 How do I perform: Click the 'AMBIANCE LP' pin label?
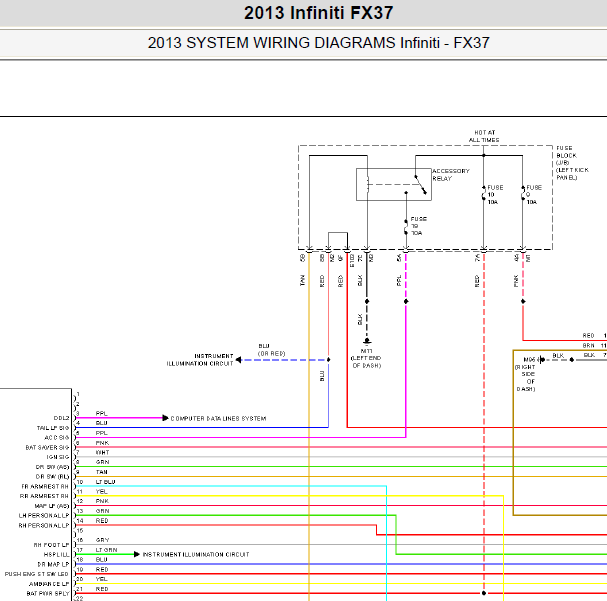[49, 584]
